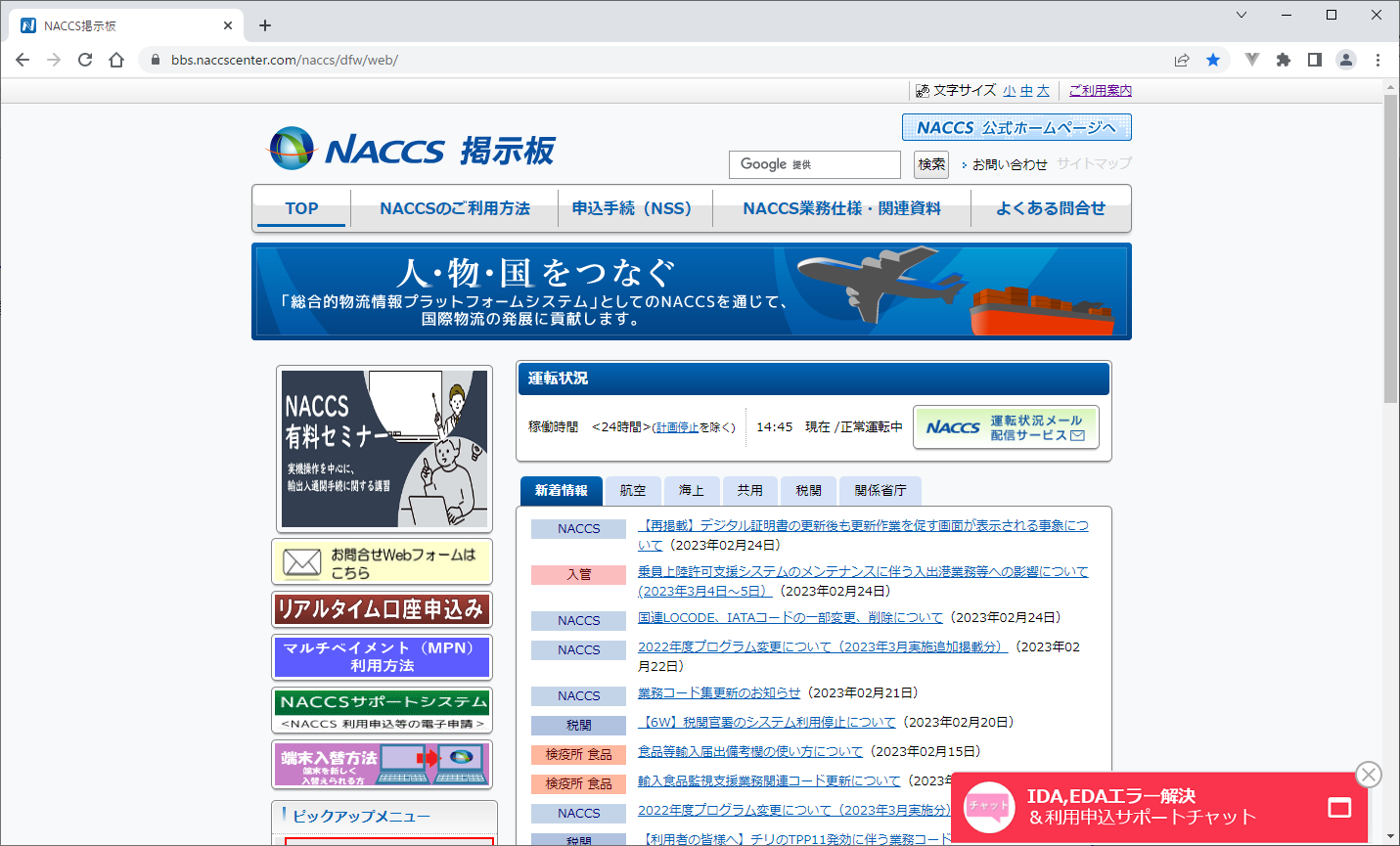Screen dimensions: 1400x846
Task: Click the Google search input field
Action: tap(814, 164)
